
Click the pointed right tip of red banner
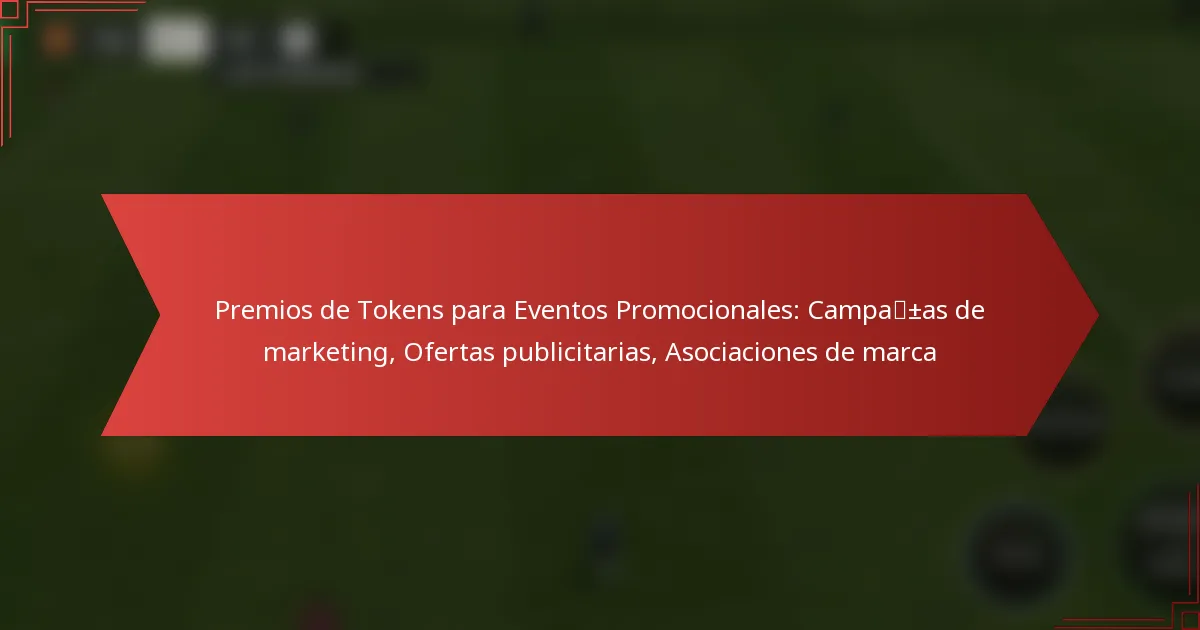[1085, 315]
